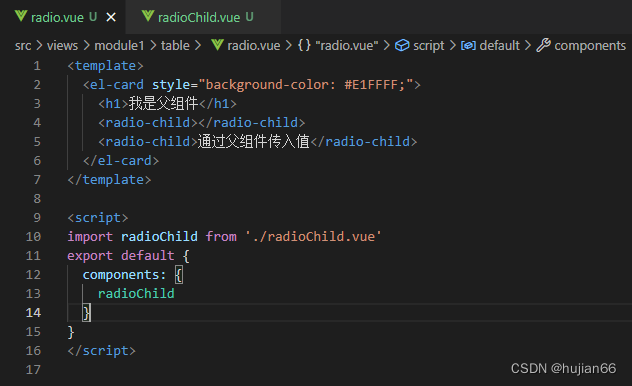Expand chevron after script in breadcrumb

coord(453,46)
